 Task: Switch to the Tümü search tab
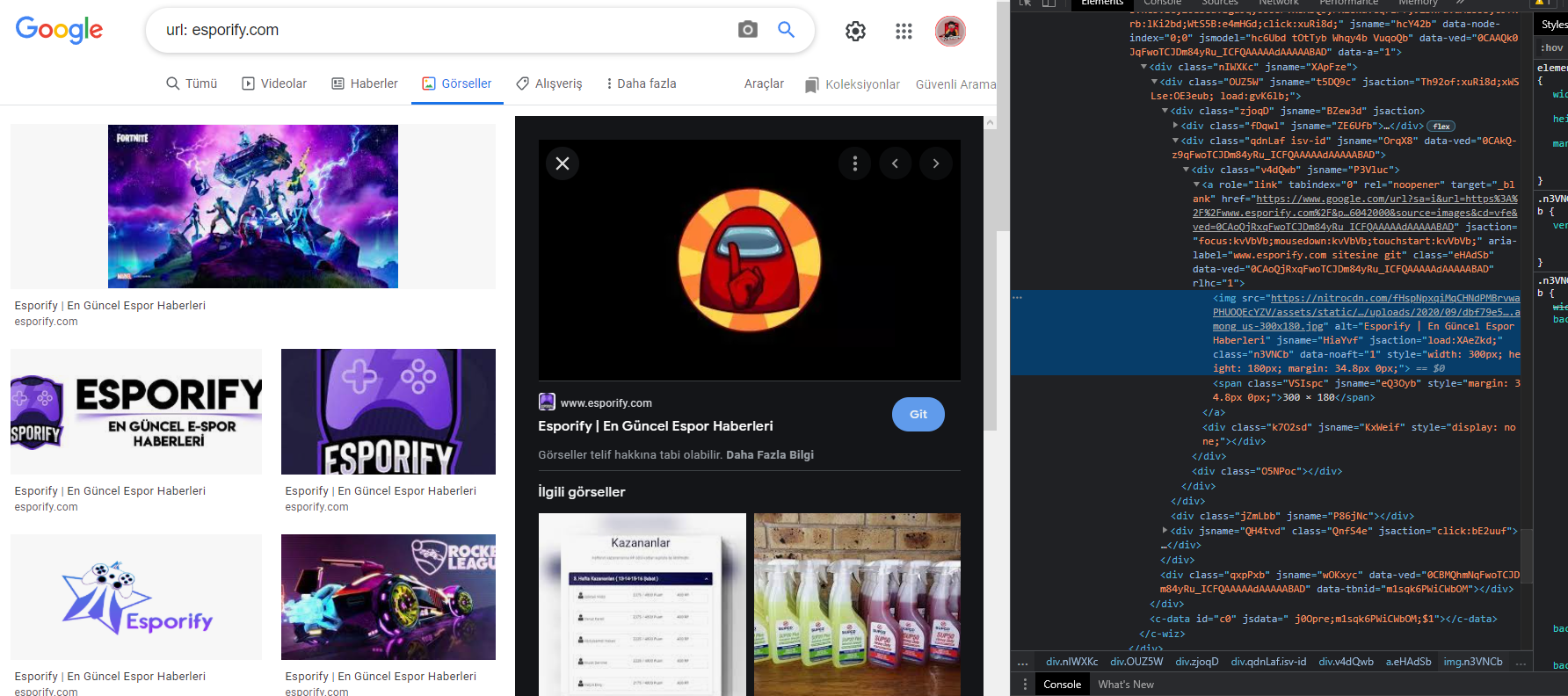click(x=192, y=83)
